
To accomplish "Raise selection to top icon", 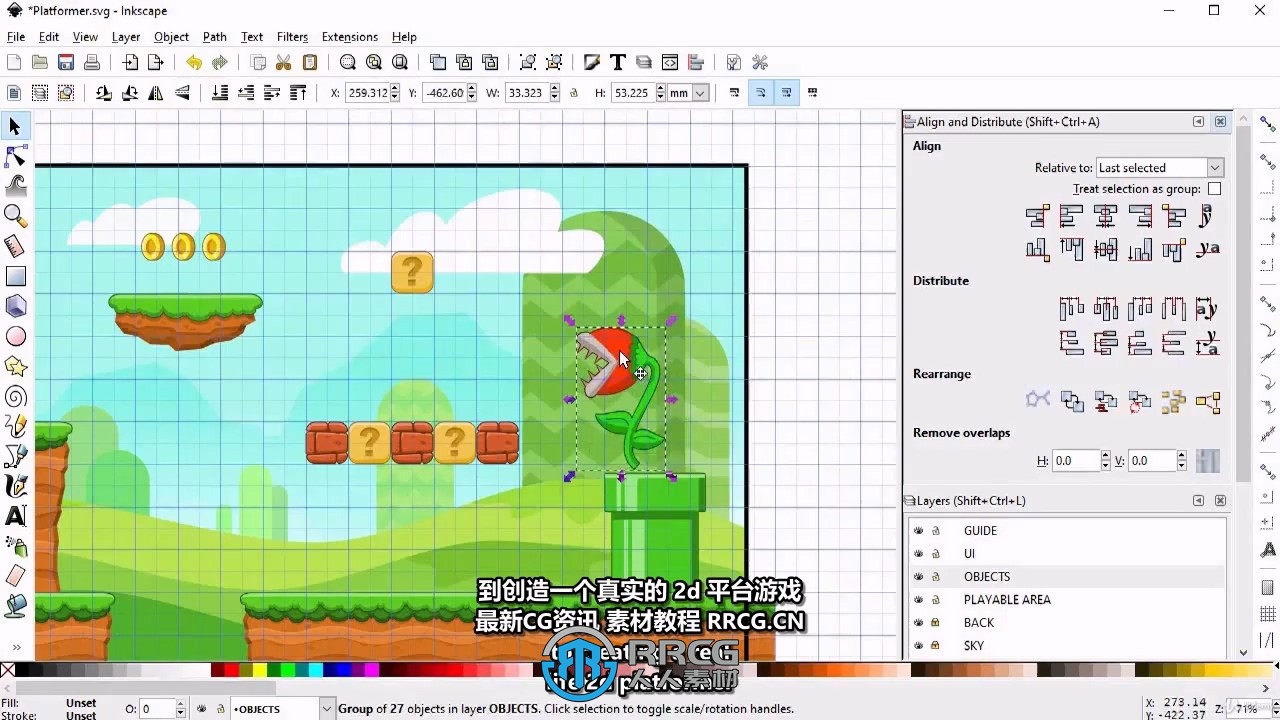I will click(x=298, y=93).
